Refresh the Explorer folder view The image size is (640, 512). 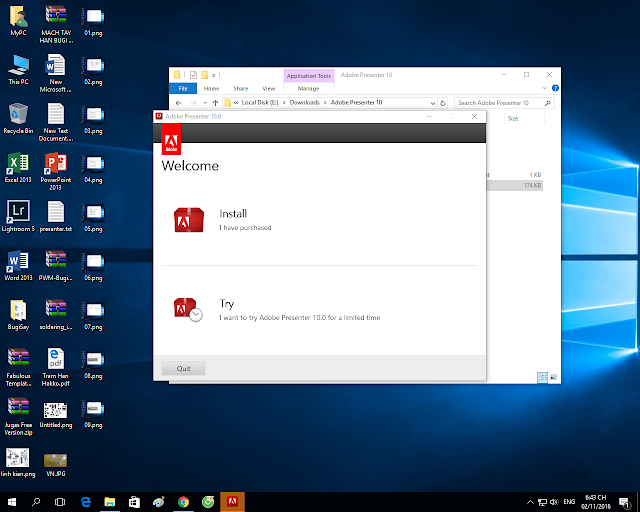click(443, 103)
